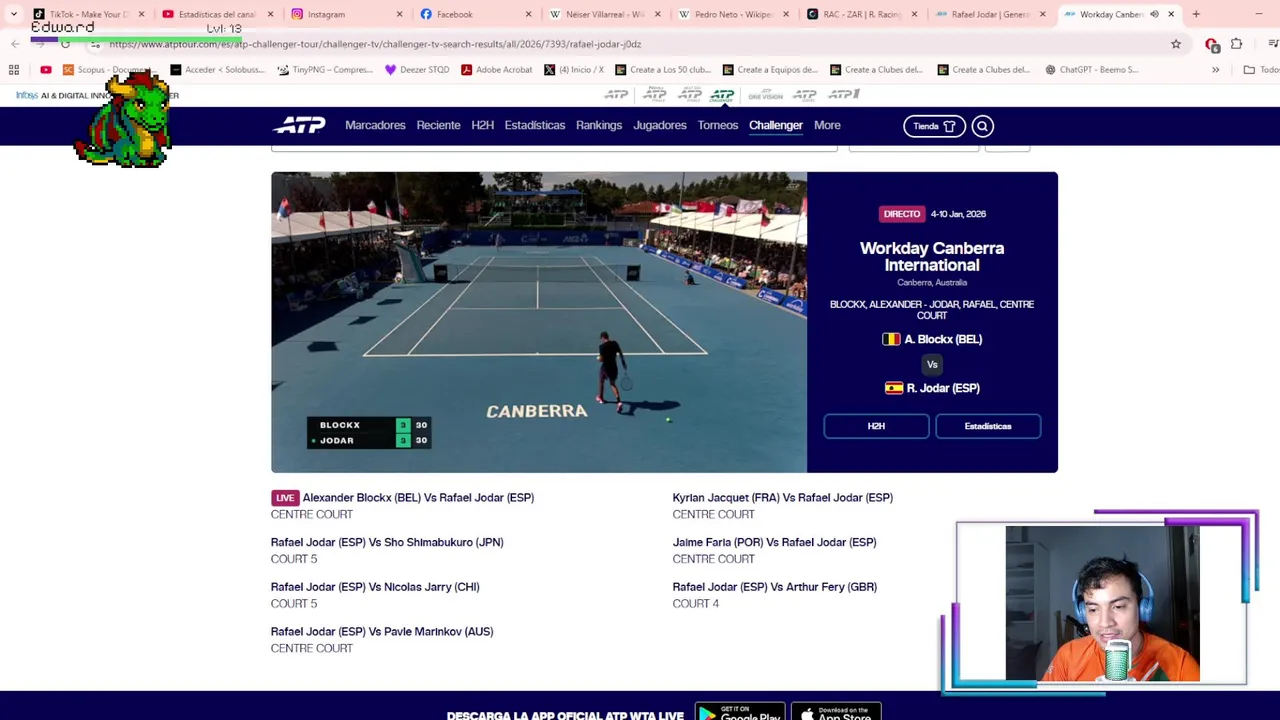Screen dimensions: 1280x720
Task: Open the site search magnifier icon
Action: tap(982, 126)
